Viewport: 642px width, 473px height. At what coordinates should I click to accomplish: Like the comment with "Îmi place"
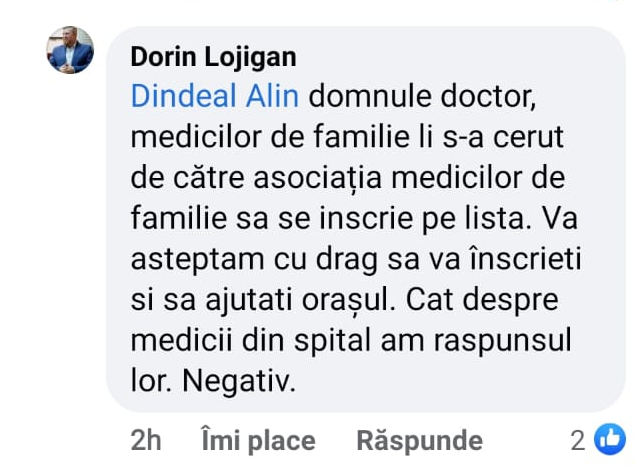[x=258, y=440]
